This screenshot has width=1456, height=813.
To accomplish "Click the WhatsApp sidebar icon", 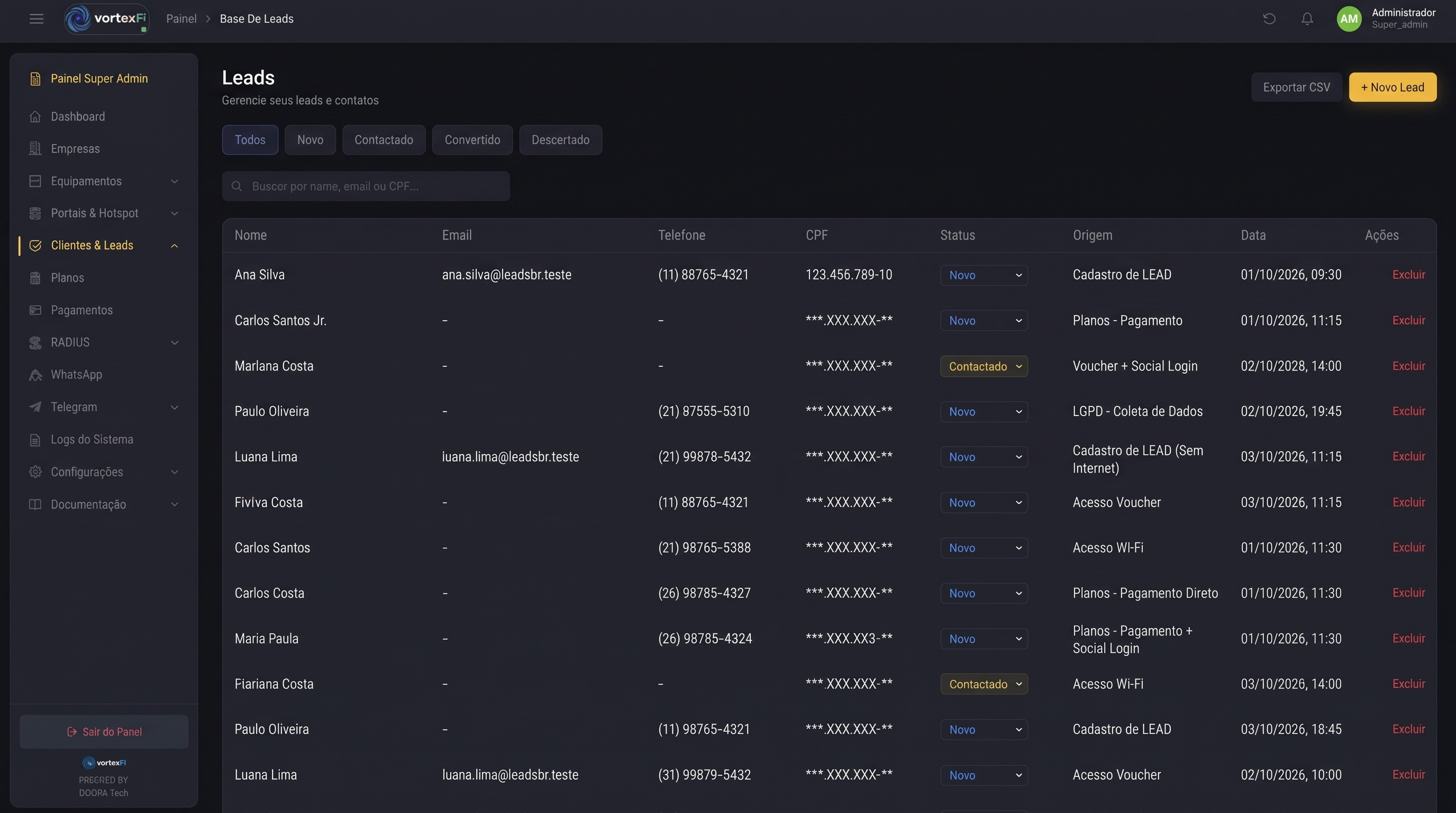I will tap(35, 375).
